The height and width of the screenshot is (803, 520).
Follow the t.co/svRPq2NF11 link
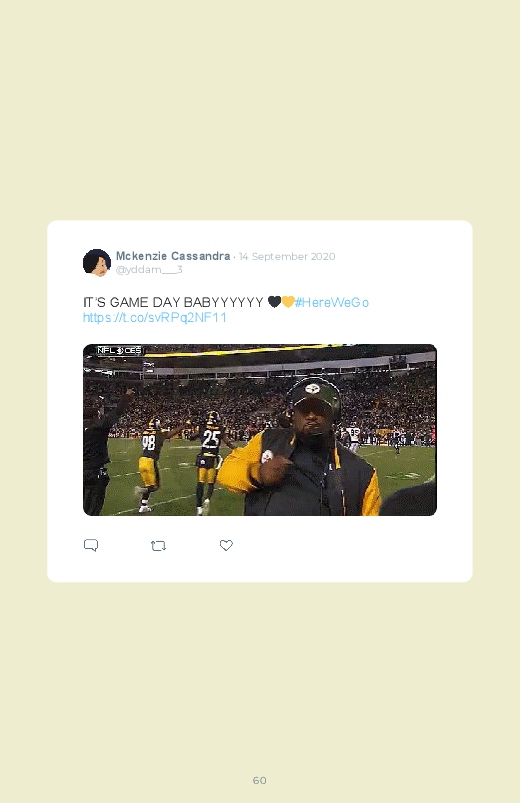pos(155,318)
